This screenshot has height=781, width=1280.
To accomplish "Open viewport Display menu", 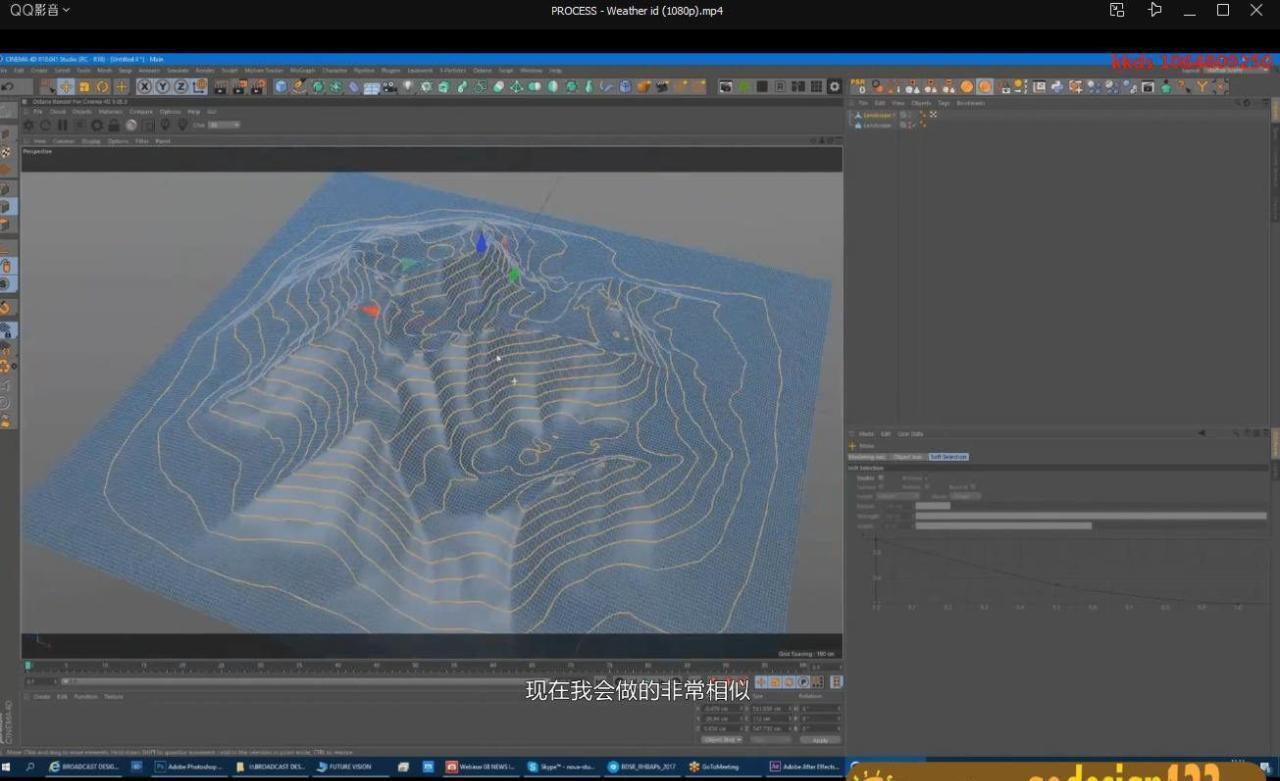I will 91,141.
